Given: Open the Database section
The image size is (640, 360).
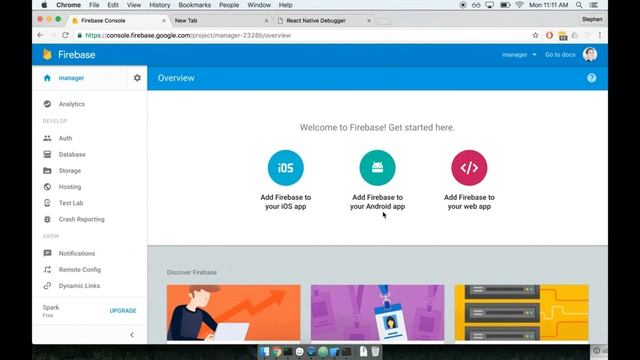Looking at the screenshot, I should pos(72,154).
